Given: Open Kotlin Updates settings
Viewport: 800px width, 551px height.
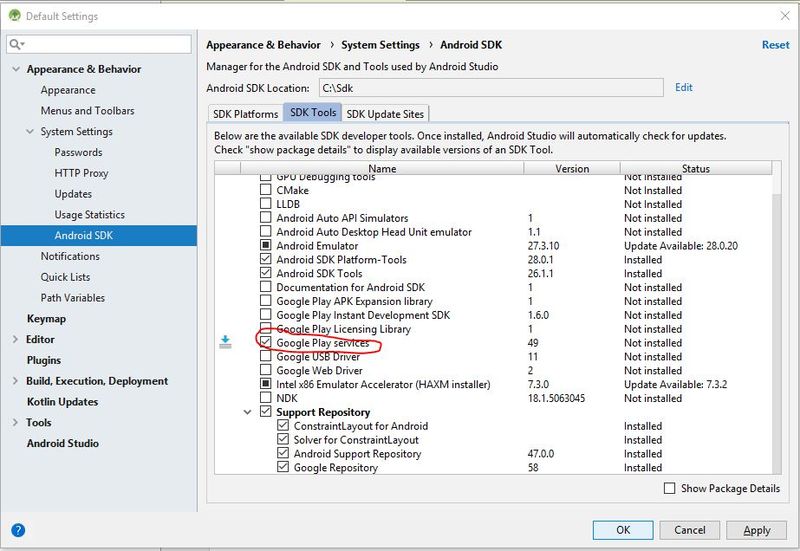Looking at the screenshot, I should [62, 402].
